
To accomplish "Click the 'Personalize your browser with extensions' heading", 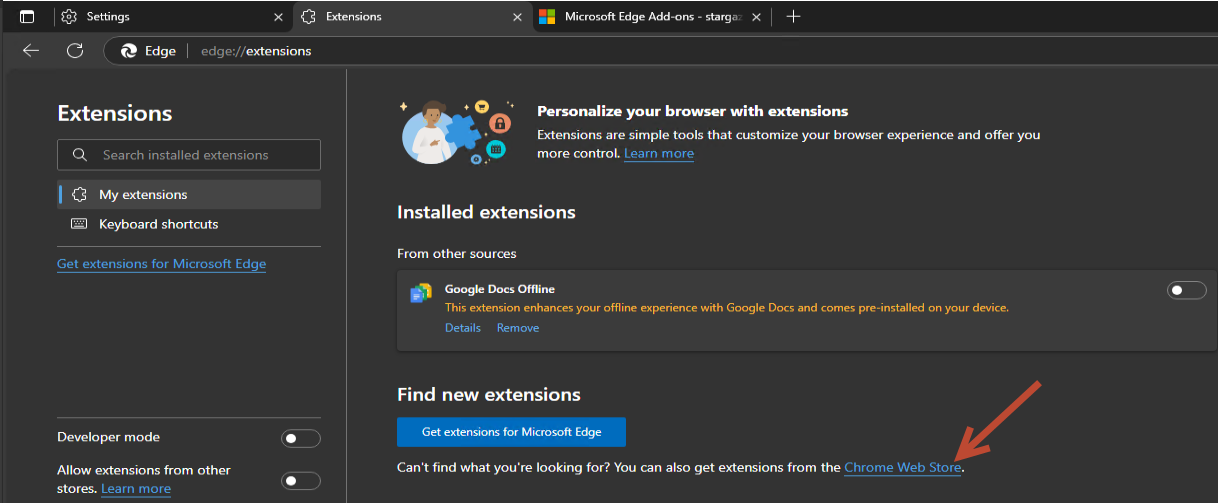I will coord(693,111).
